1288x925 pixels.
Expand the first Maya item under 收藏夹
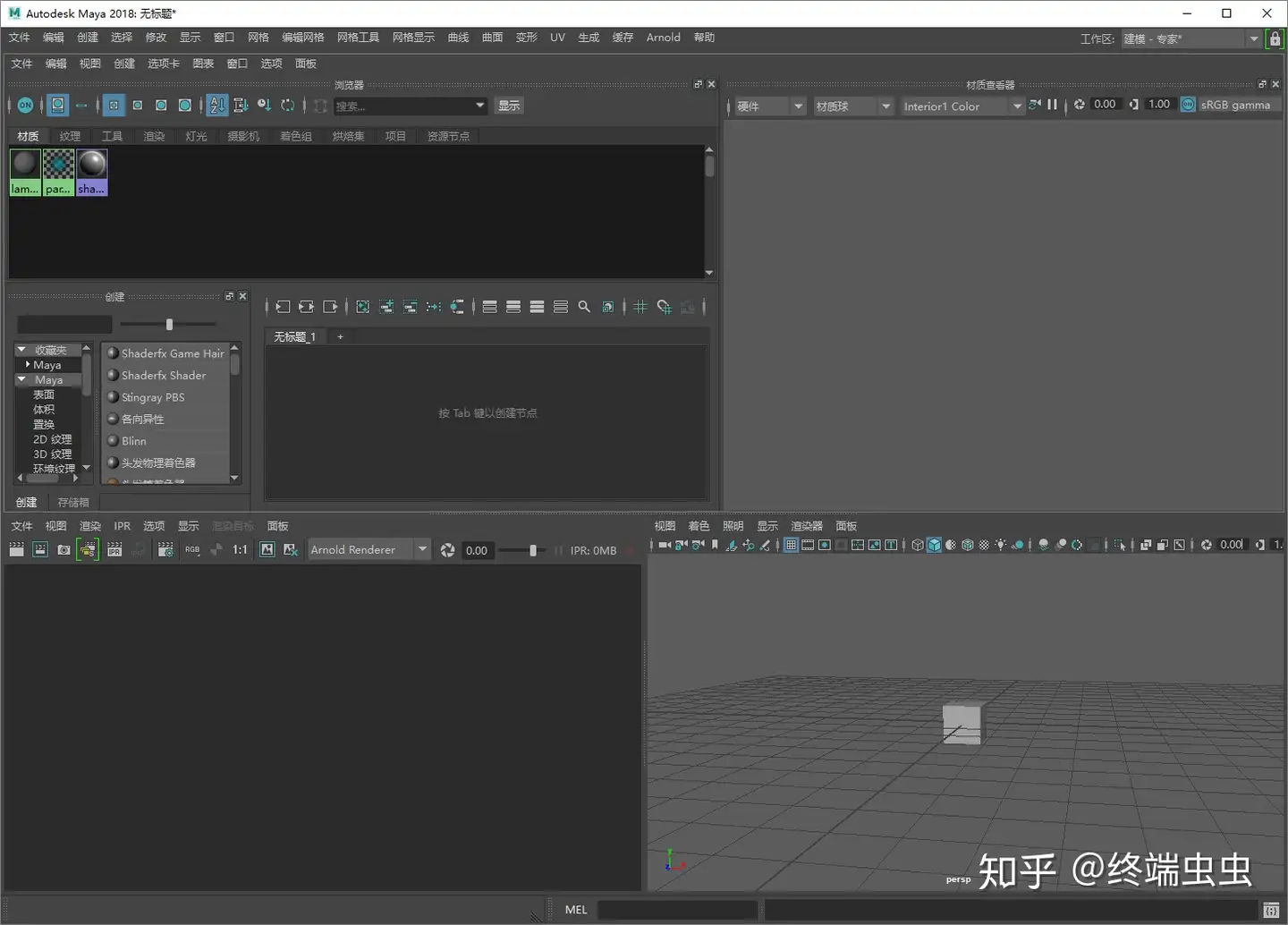click(x=28, y=364)
